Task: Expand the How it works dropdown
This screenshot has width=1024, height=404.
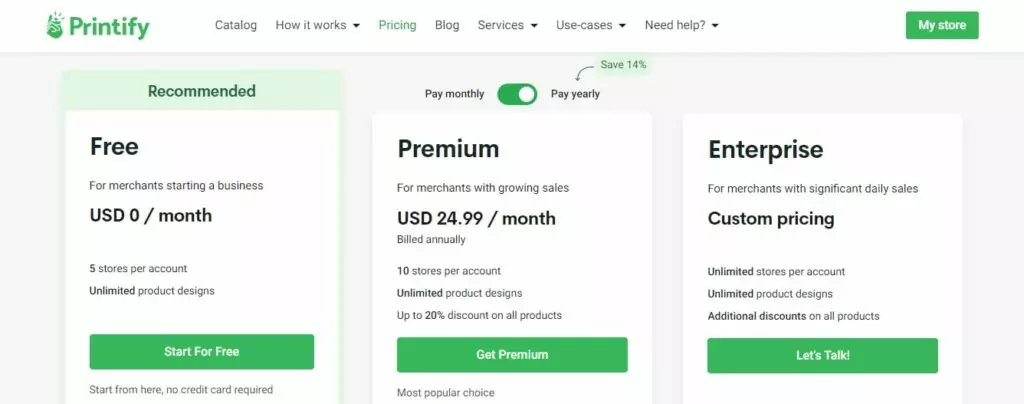Action: [x=317, y=25]
